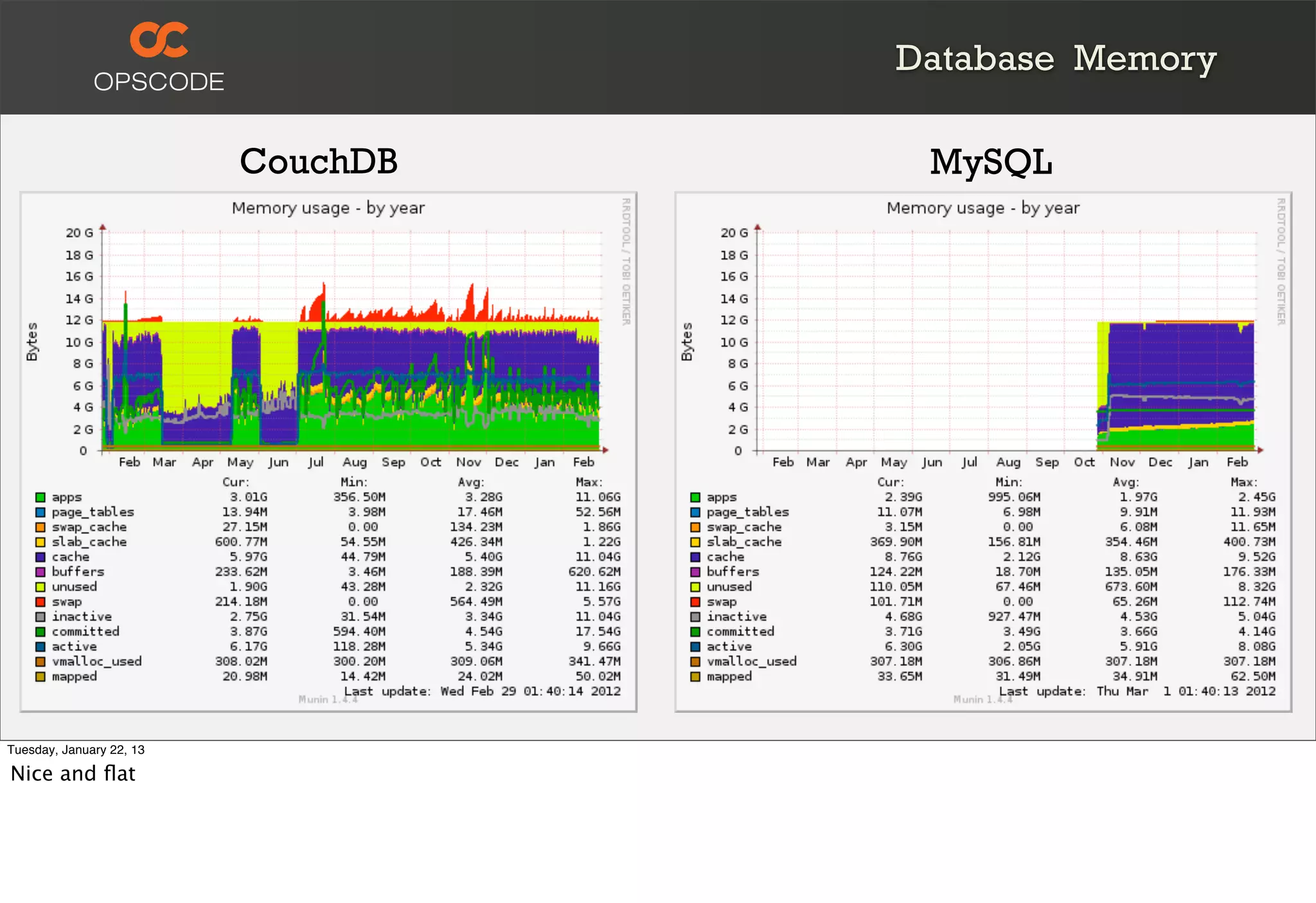Click the Database Memory slide title
1316x903 pixels.
1056,59
